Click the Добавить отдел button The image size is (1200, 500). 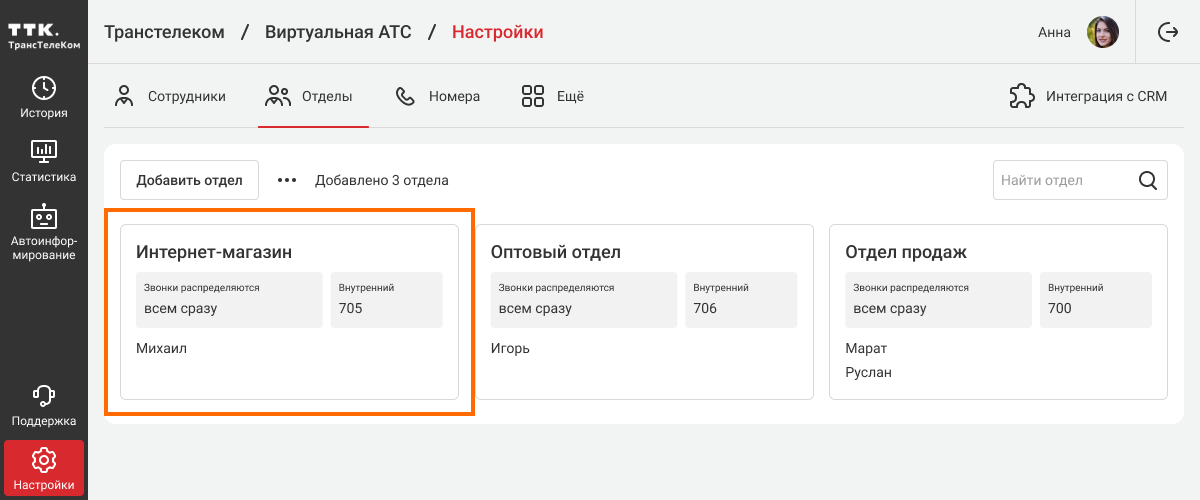pos(189,180)
